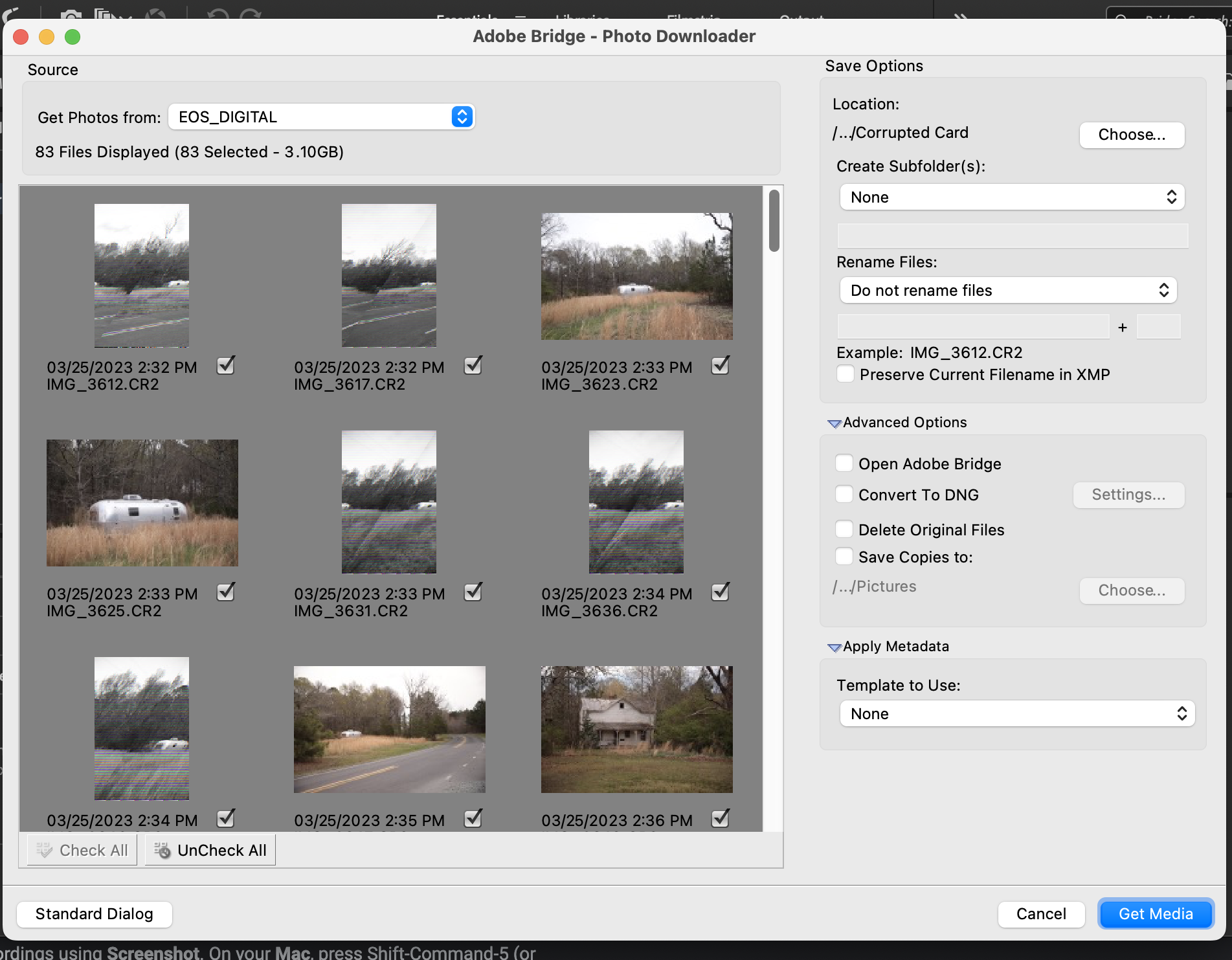This screenshot has height=960, width=1232.
Task: Uncheck the IMG_3612.CR2 thumbnail
Action: (225, 366)
